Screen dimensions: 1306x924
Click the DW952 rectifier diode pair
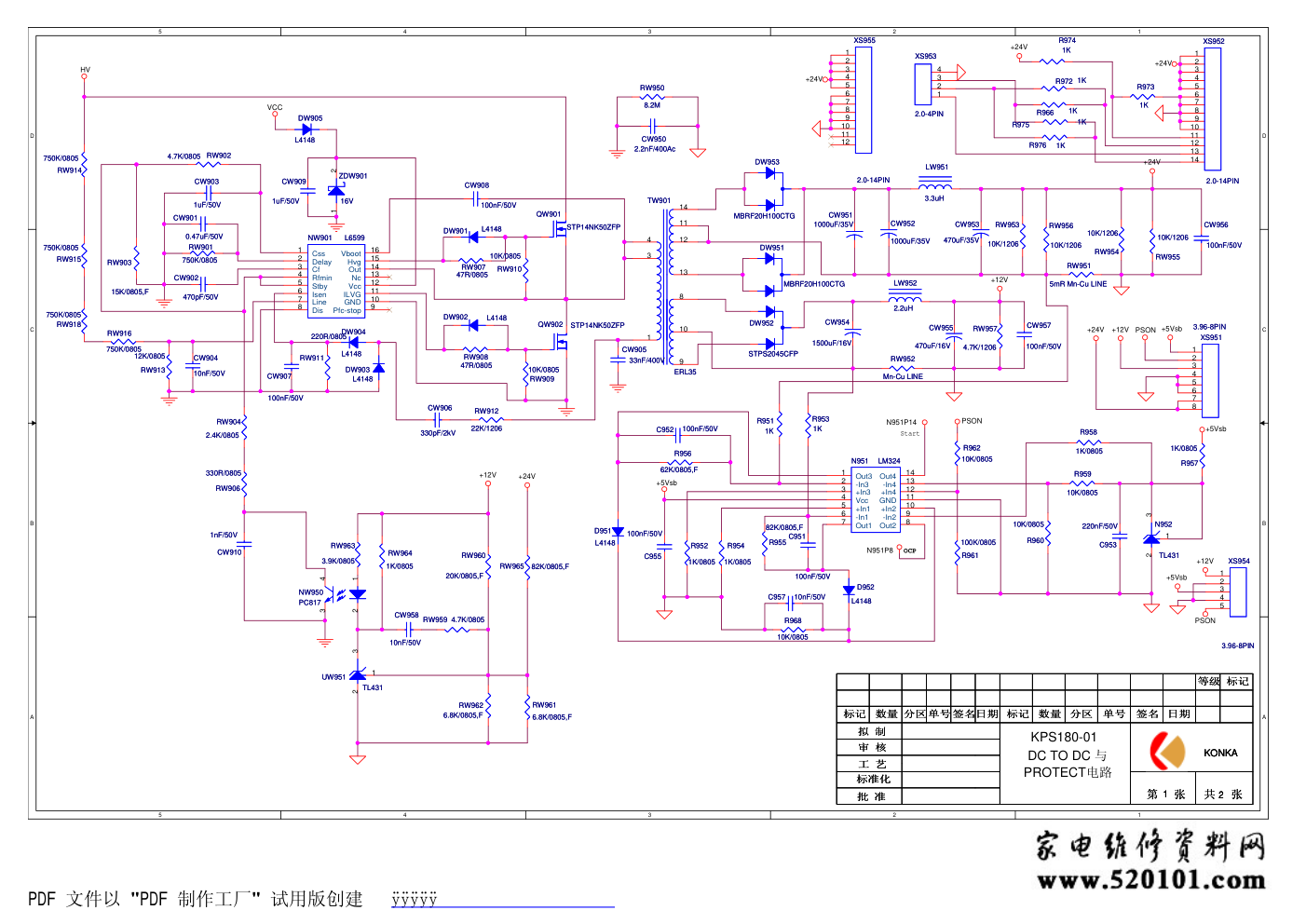770,328
